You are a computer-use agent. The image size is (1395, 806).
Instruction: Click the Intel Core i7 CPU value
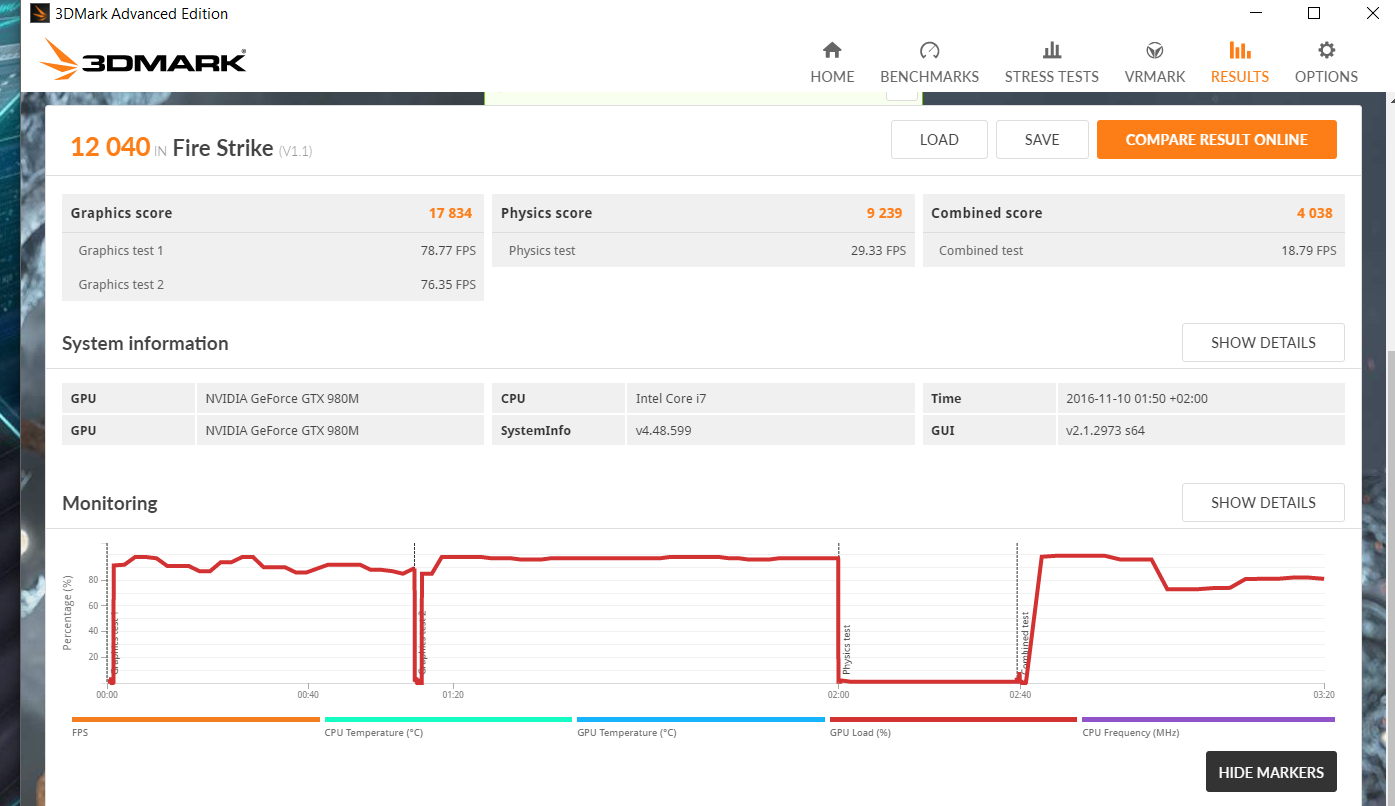click(669, 398)
